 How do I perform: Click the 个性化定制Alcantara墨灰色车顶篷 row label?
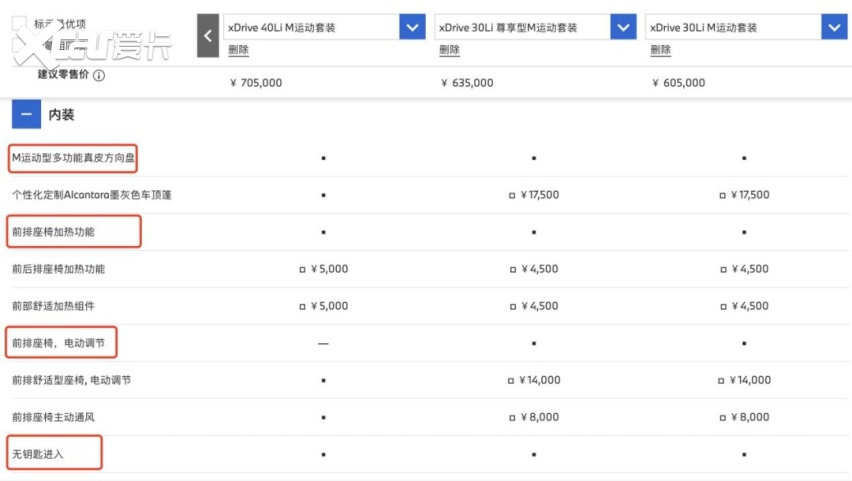(x=91, y=195)
